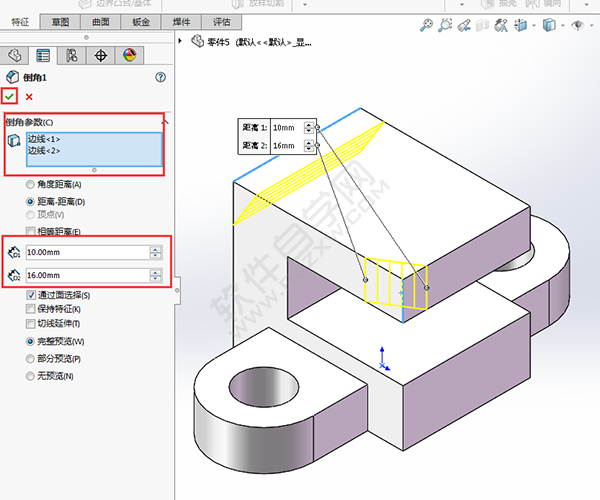Select 边线<1> in the selection box
600x500 pixels.
44,139
